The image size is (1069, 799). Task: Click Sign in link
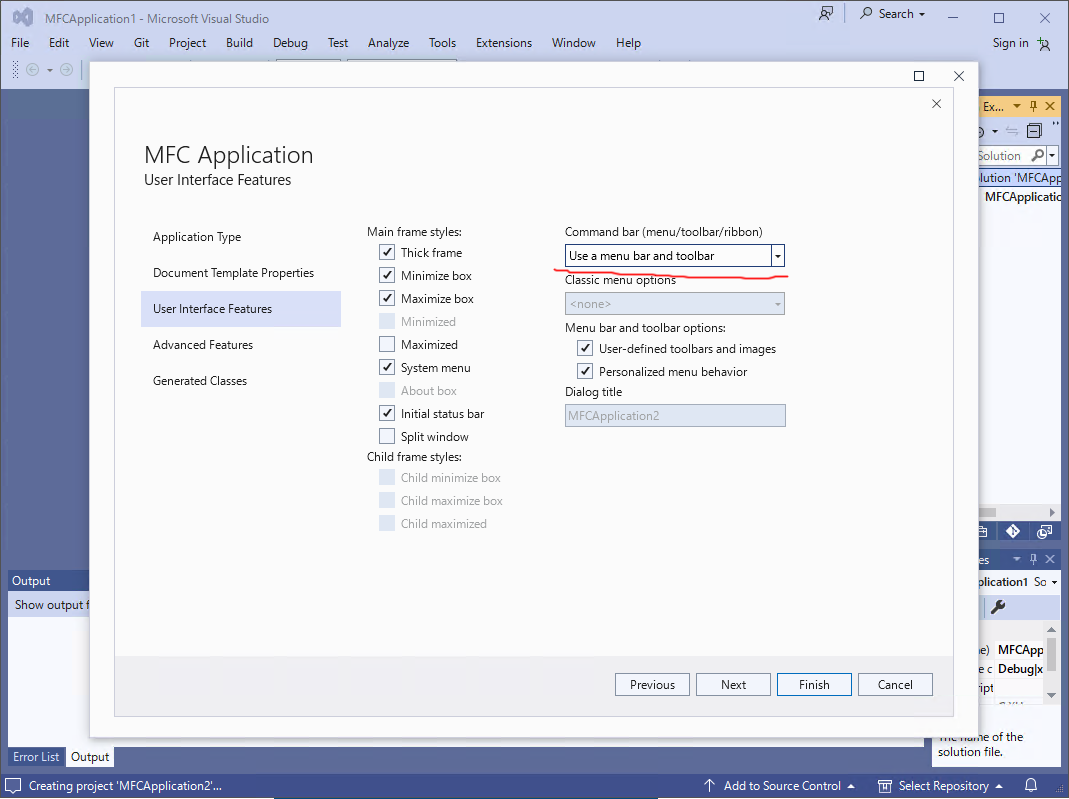[1010, 43]
